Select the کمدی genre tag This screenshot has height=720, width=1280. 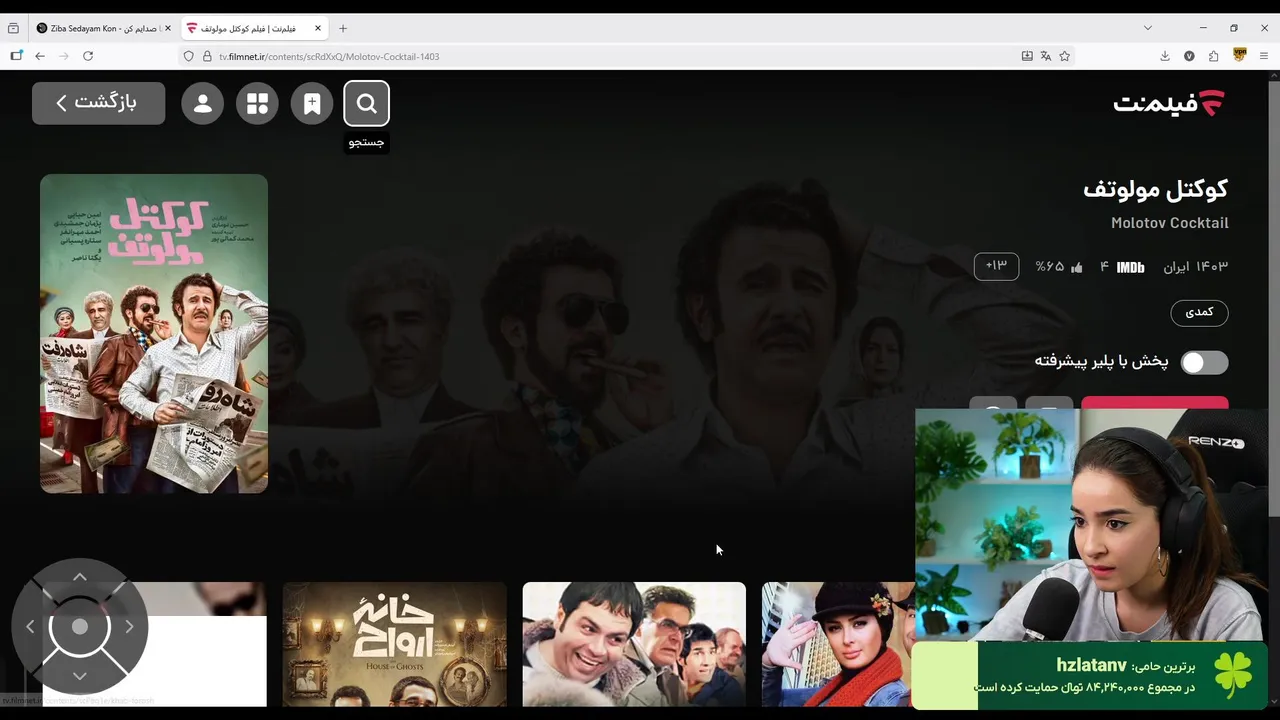(x=1199, y=312)
